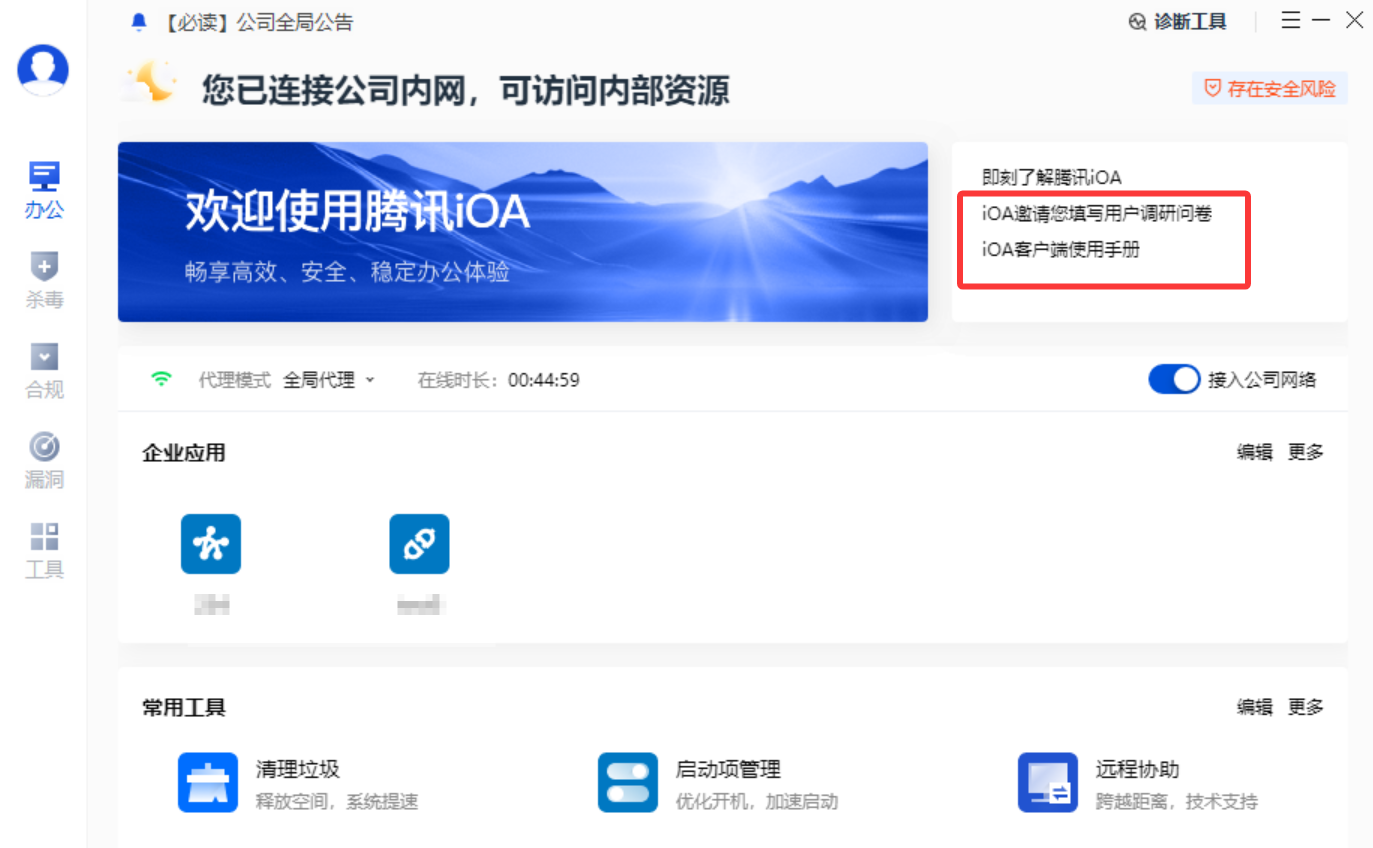Open the hamburger menu icon
The height and width of the screenshot is (848, 1373).
pos(1291,21)
